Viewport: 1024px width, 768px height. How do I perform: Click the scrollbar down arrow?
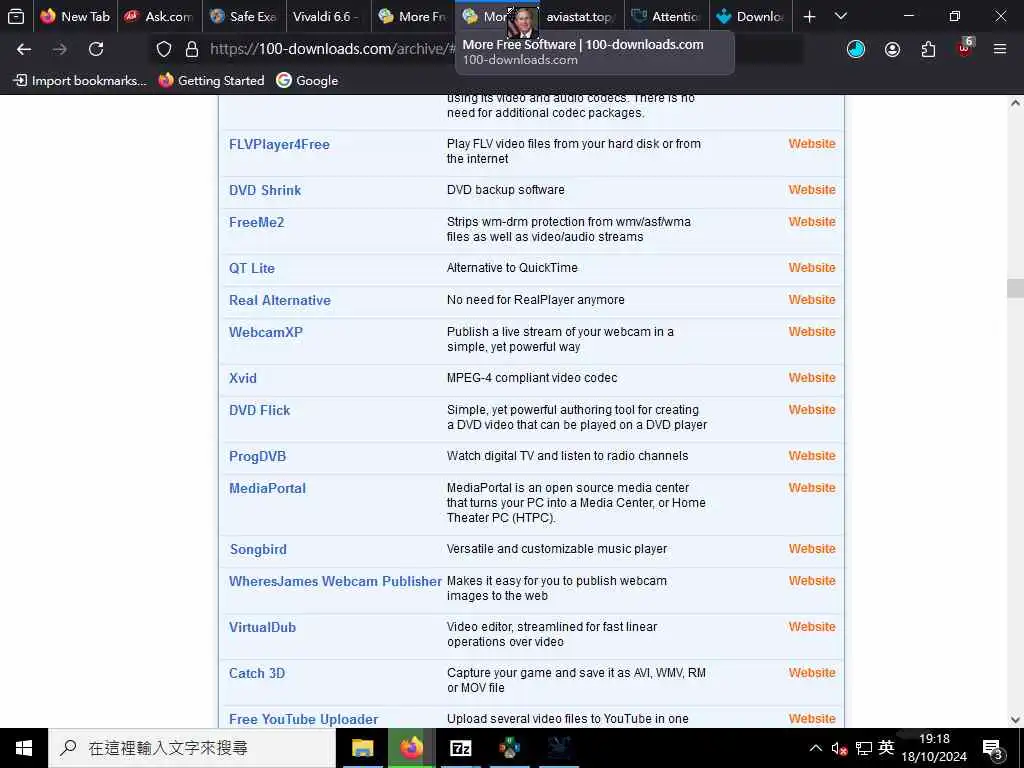pos(1015,720)
